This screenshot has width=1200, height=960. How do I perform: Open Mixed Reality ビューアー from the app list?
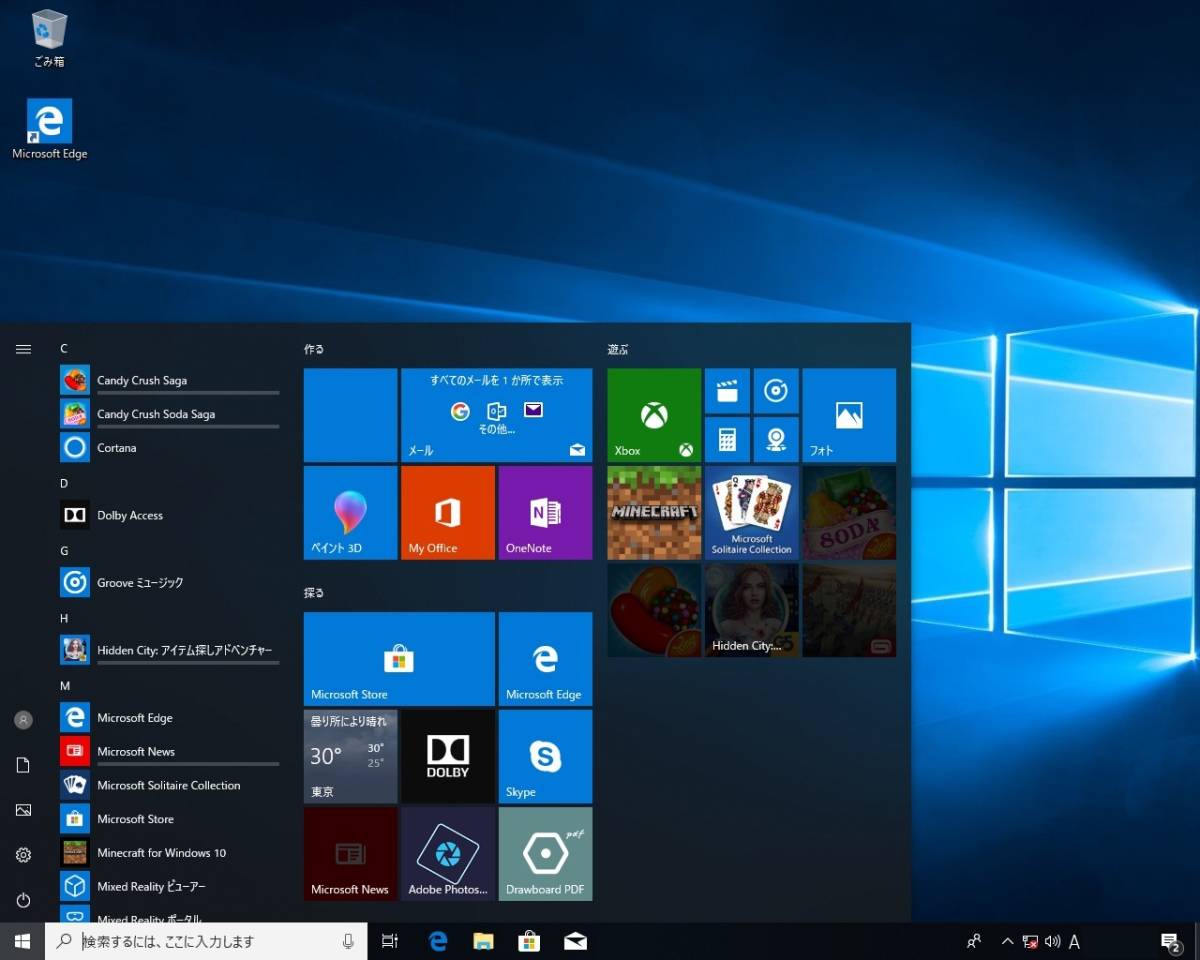[x=170, y=887]
